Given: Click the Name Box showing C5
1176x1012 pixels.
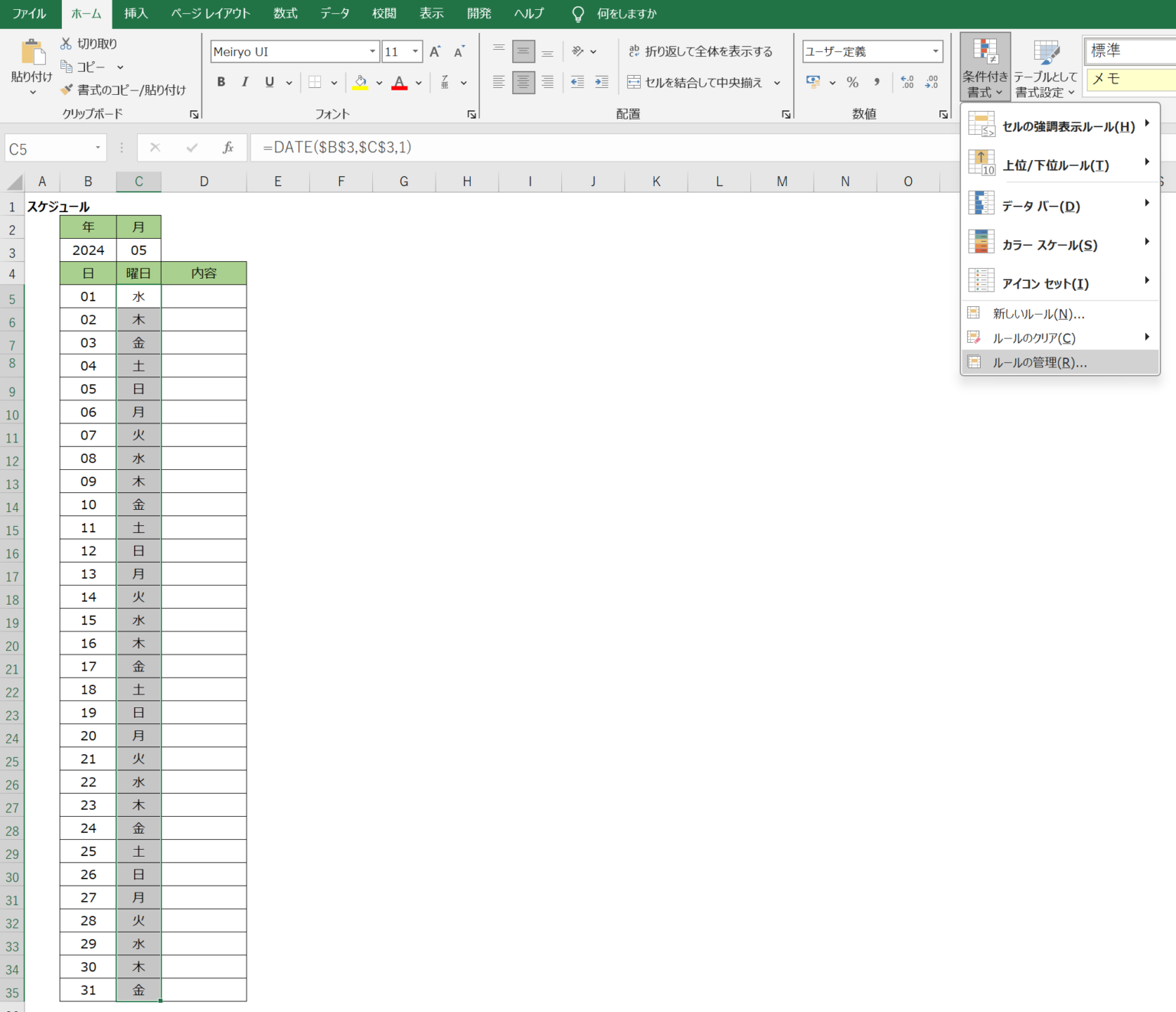Looking at the screenshot, I should tap(50, 149).
